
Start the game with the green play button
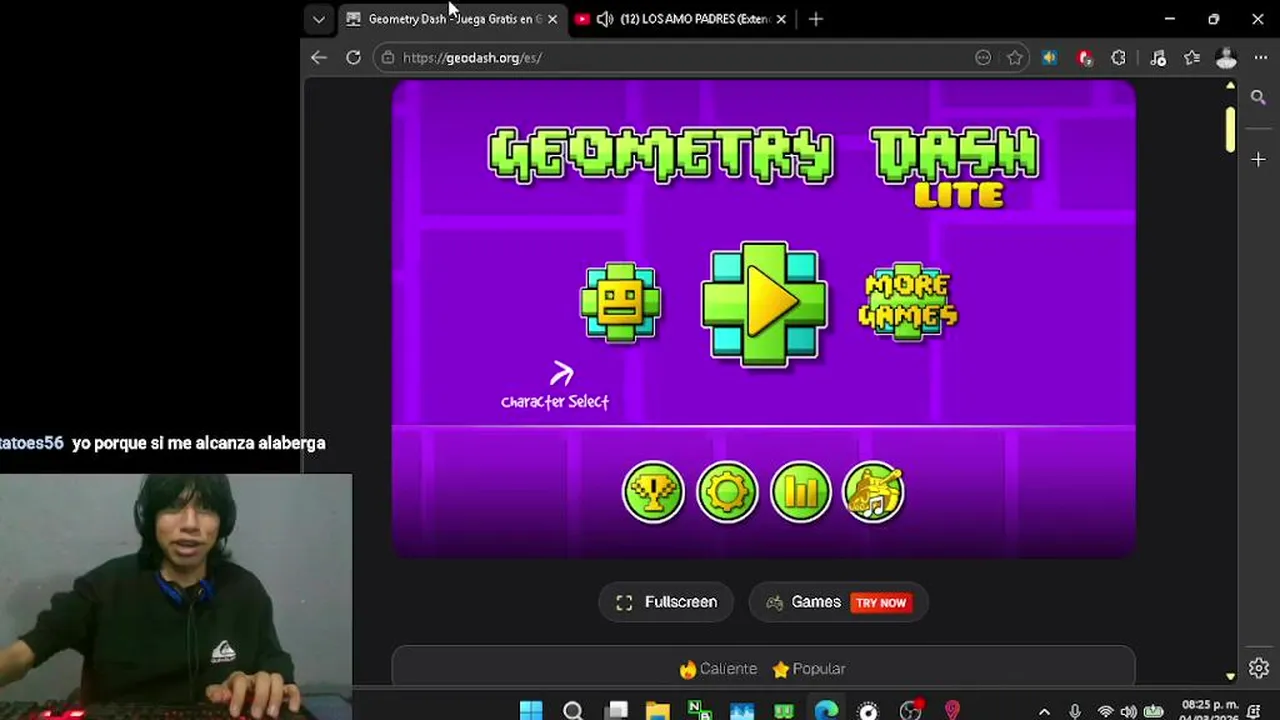(764, 303)
